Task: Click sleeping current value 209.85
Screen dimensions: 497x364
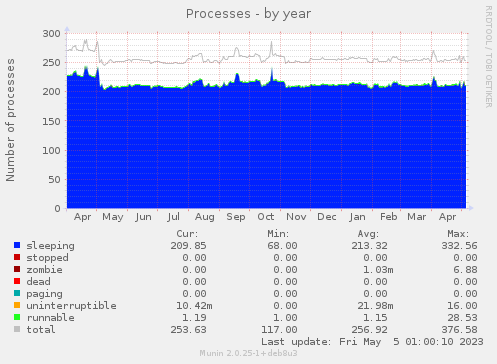Action: 188,246
